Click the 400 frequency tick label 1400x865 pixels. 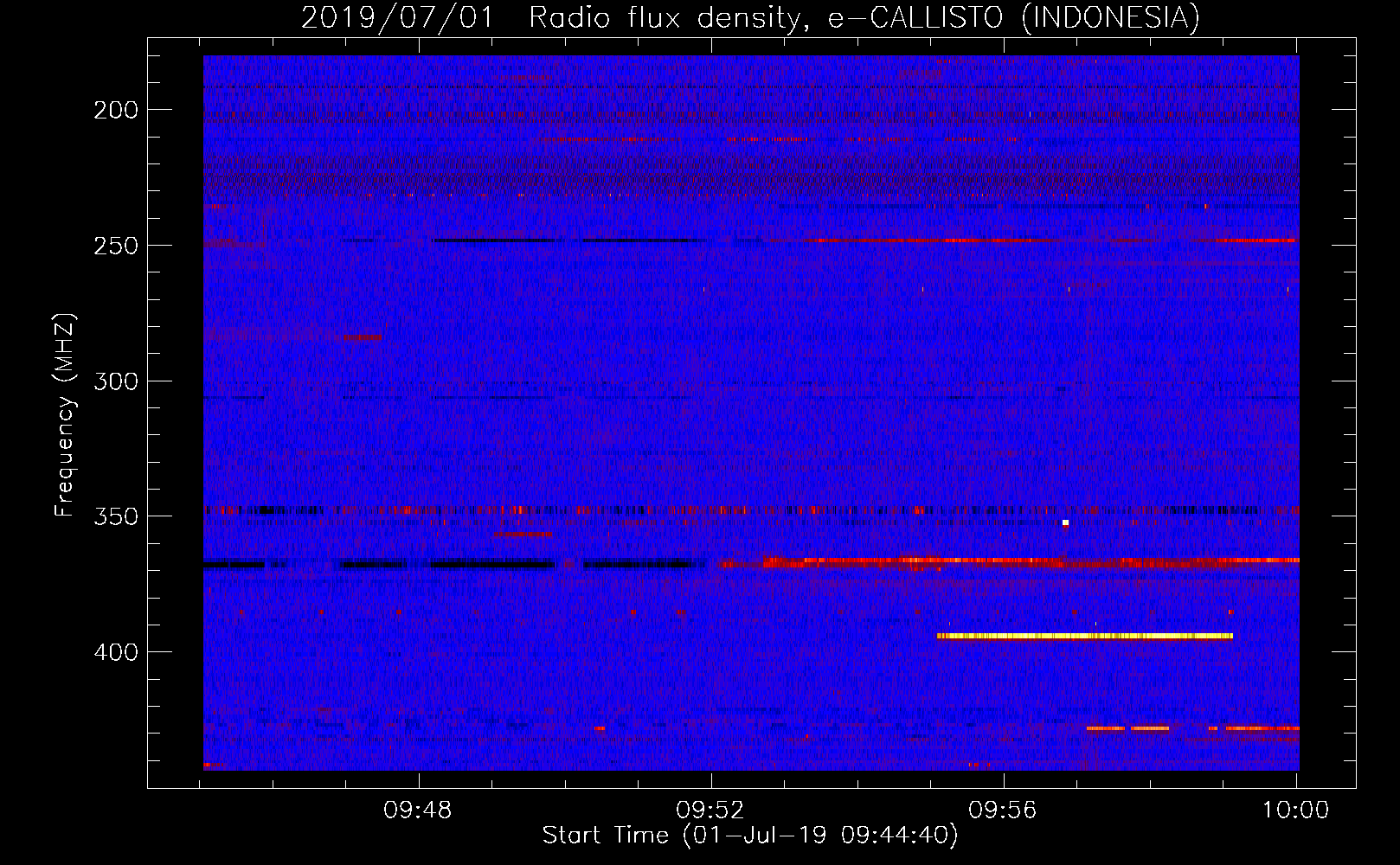coord(116,652)
